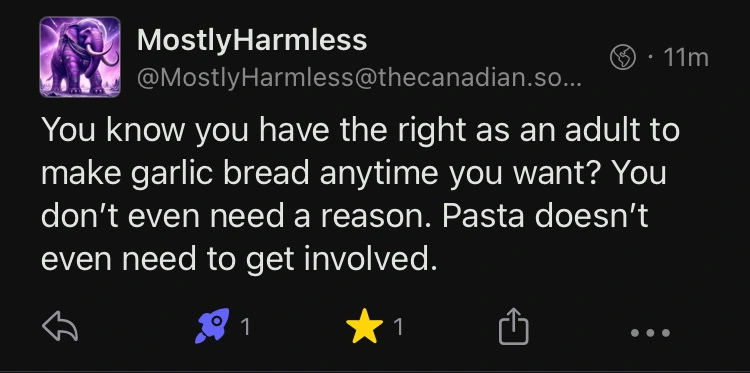
Task: View the boost count next to rocket
Action: [245, 328]
